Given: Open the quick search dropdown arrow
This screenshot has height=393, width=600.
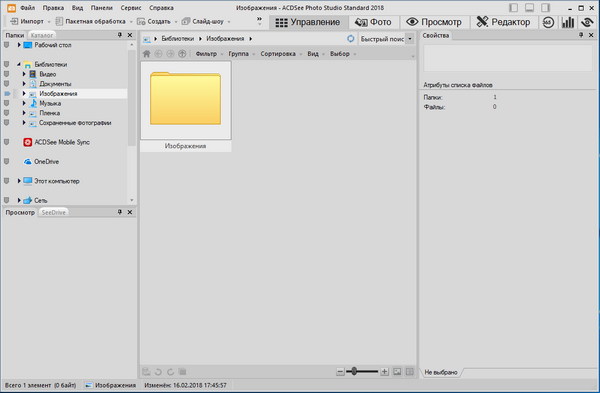Looking at the screenshot, I should 410,39.
